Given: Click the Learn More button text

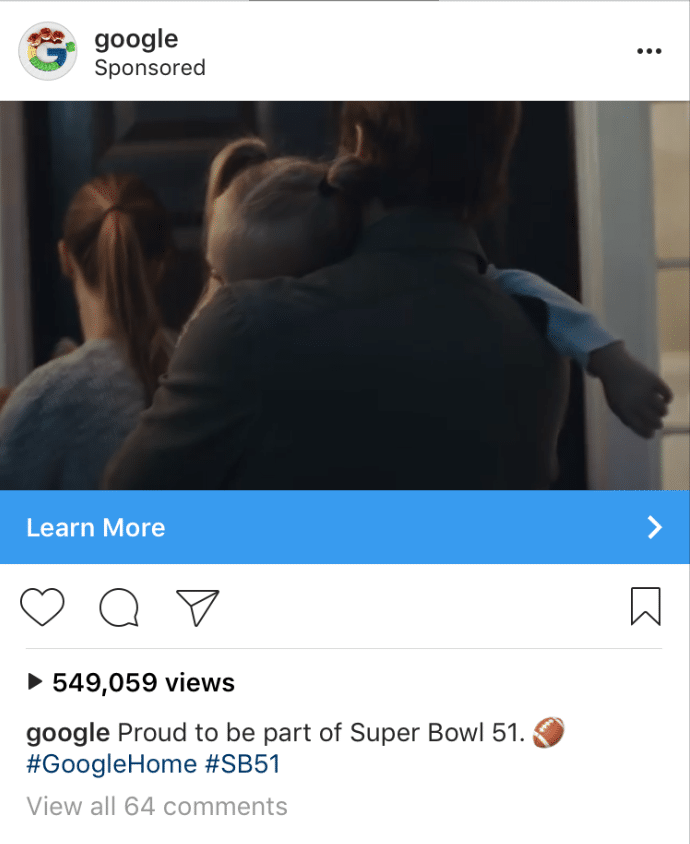Looking at the screenshot, I should pyautogui.click(x=96, y=528).
